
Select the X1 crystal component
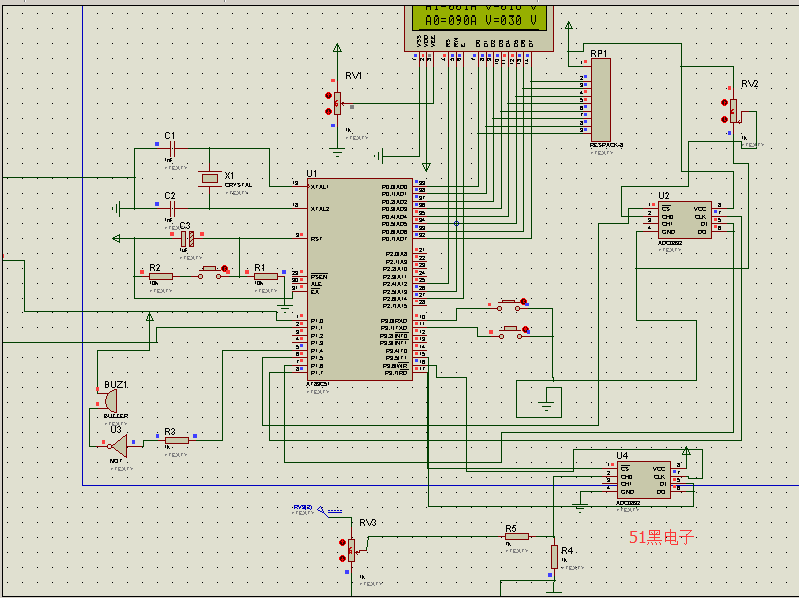209,178
